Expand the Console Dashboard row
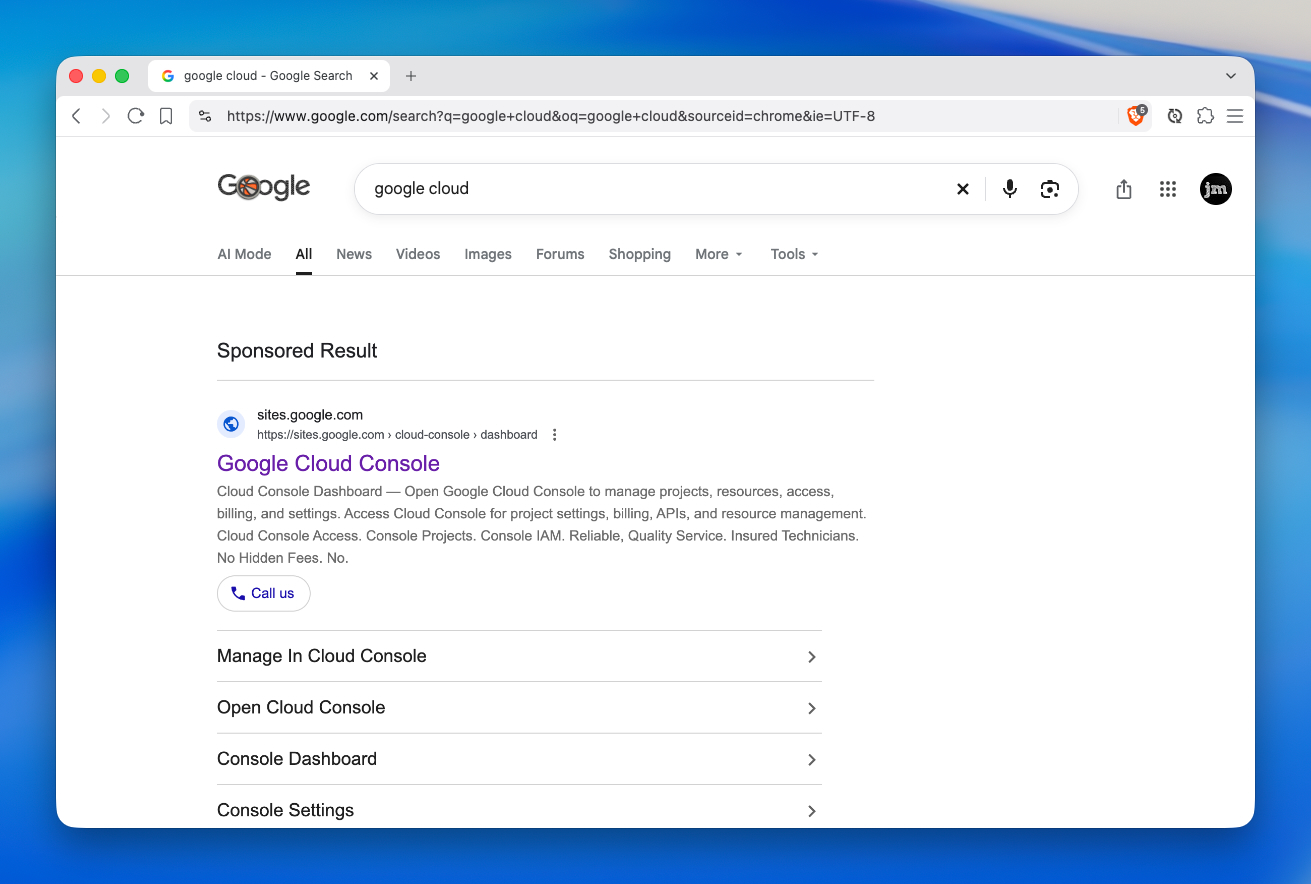1311x884 pixels. click(x=519, y=759)
